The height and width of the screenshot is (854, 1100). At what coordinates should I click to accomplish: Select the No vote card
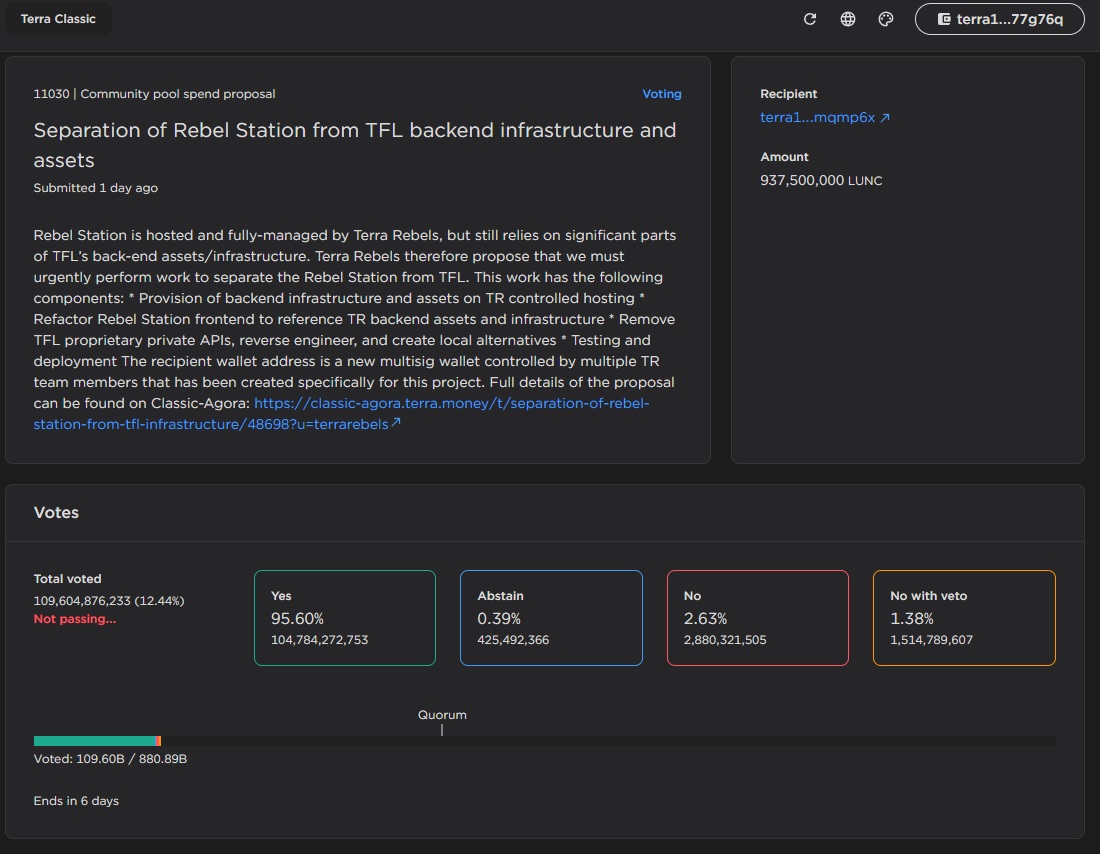click(758, 618)
